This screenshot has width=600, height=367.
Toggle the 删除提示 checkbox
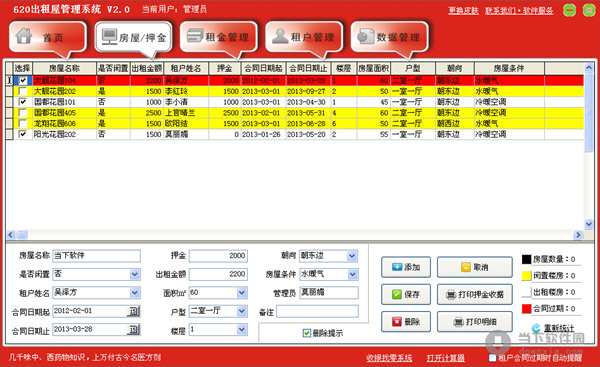(x=307, y=333)
